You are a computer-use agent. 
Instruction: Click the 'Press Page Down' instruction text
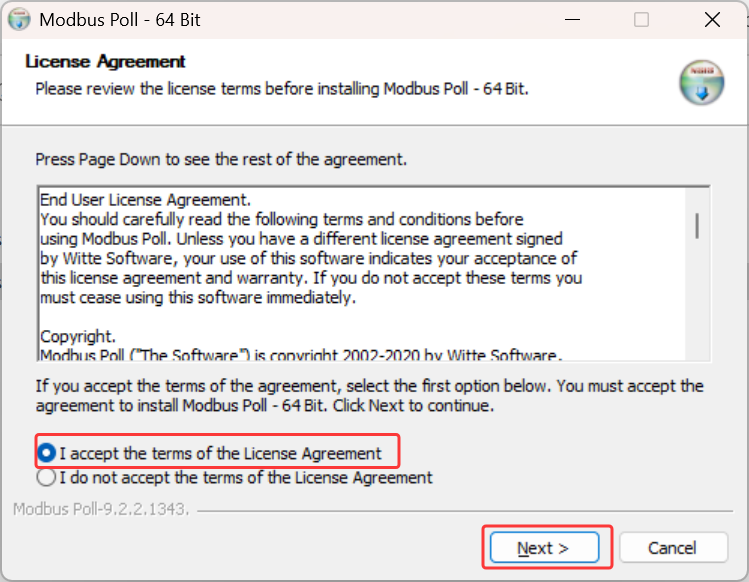[x=221, y=159]
